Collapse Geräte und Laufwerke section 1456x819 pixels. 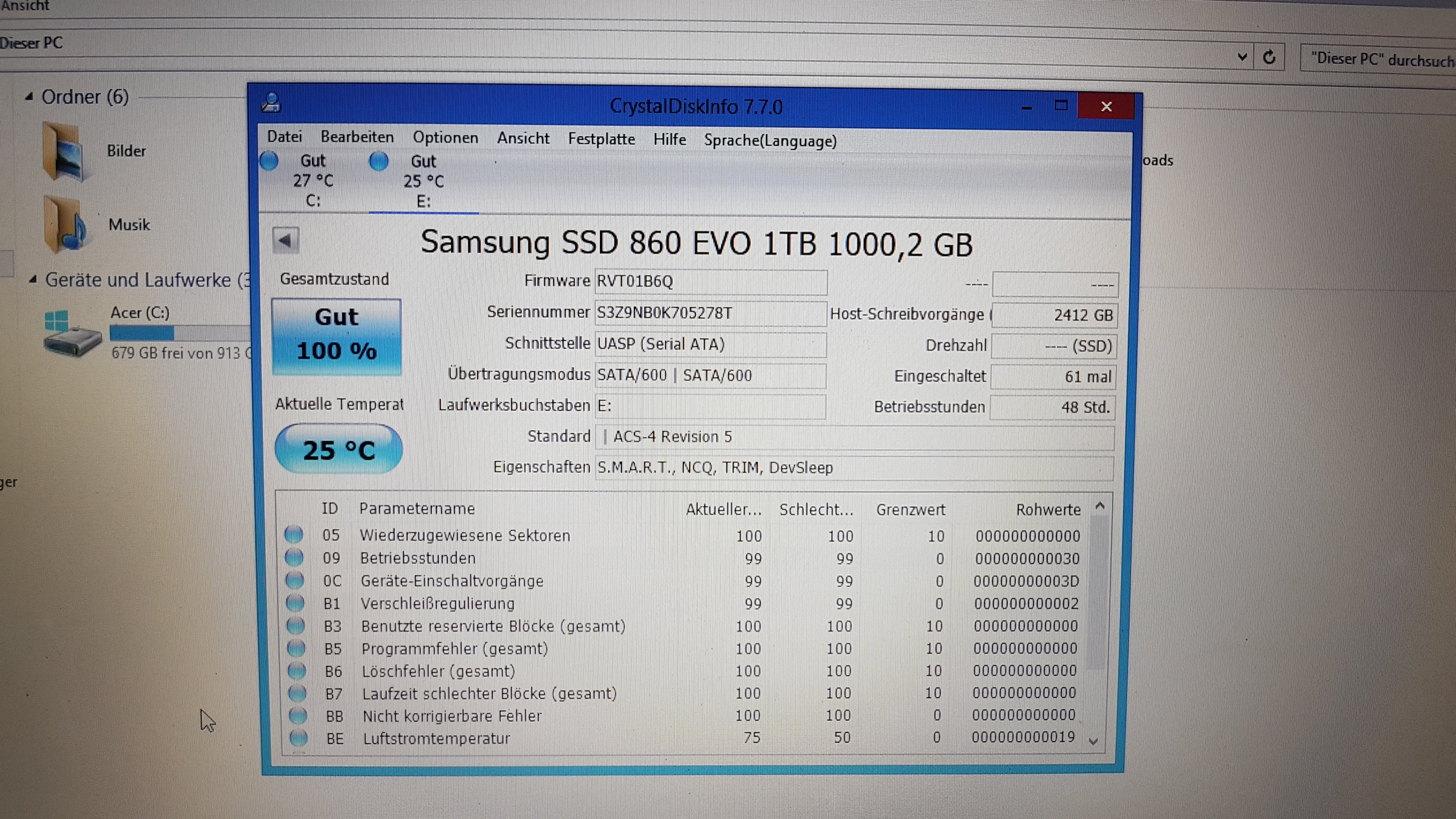(33, 279)
